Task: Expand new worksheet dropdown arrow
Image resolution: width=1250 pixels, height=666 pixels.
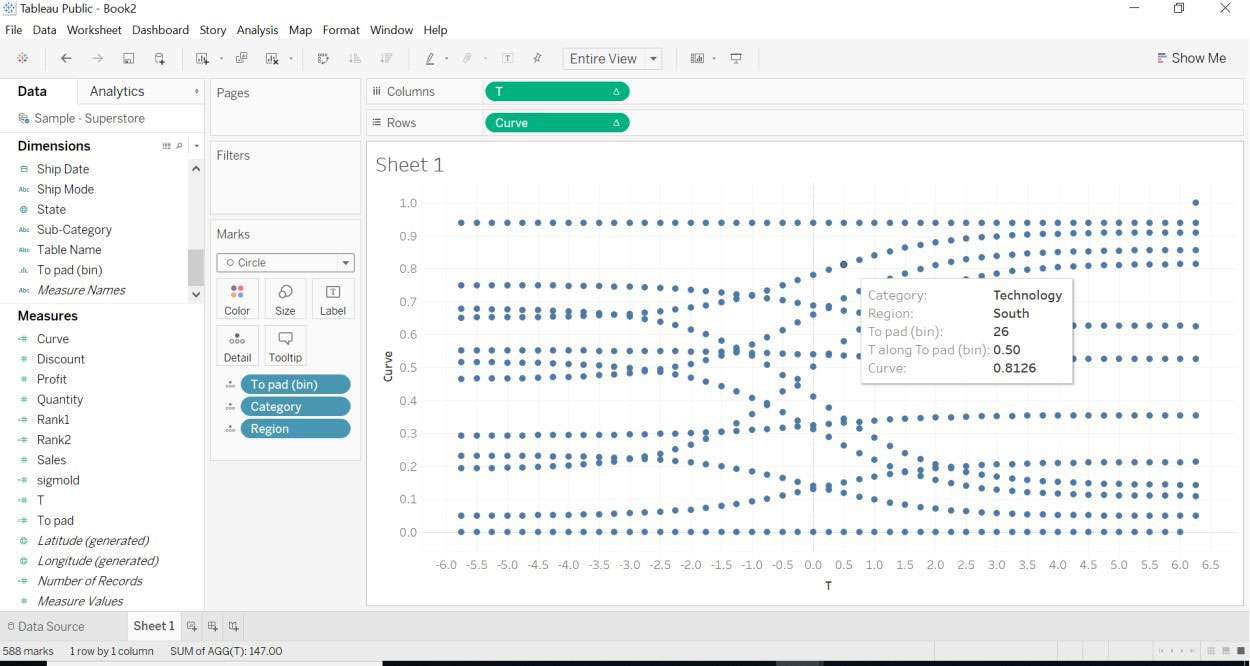Action: click(220, 59)
